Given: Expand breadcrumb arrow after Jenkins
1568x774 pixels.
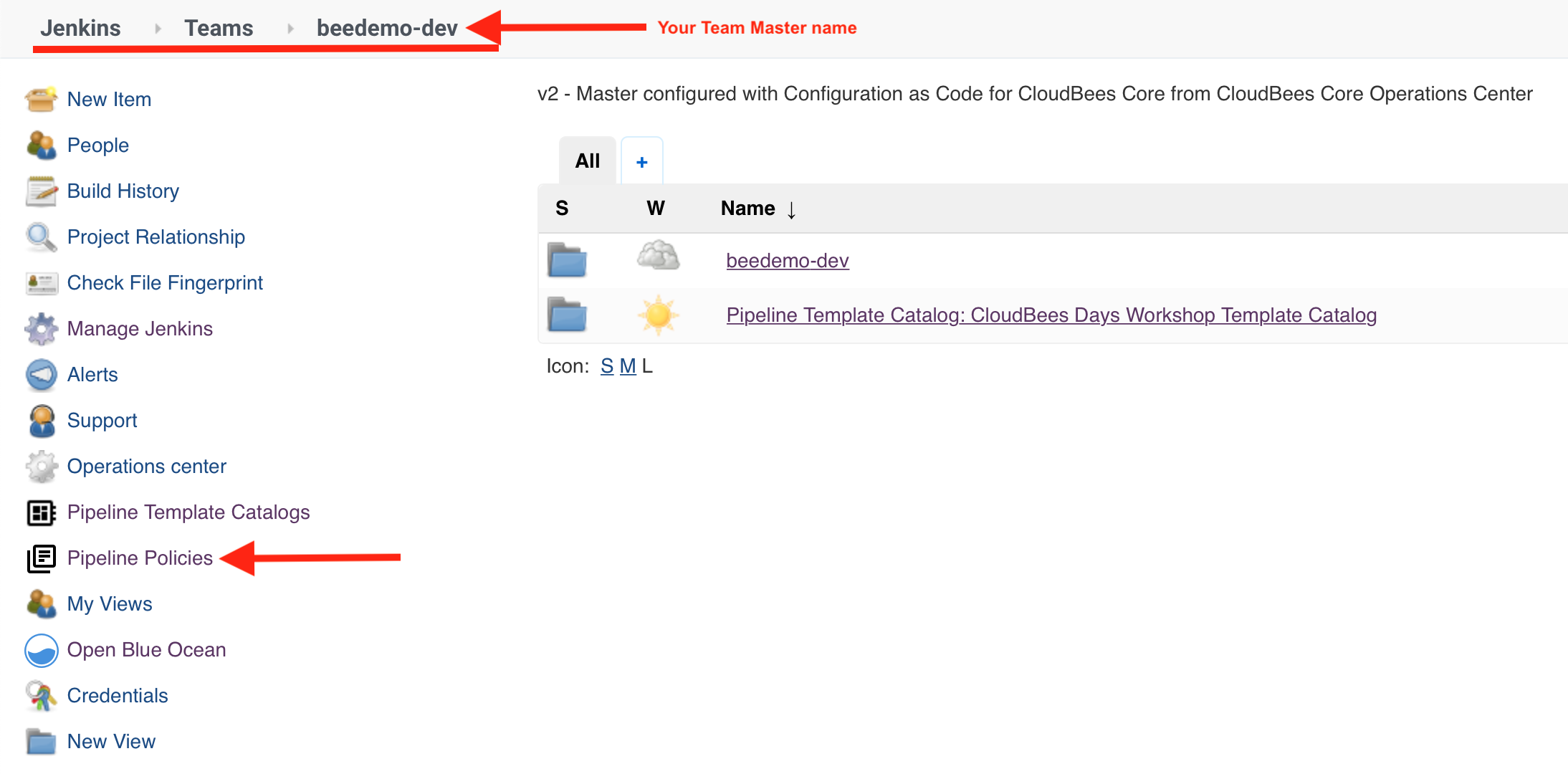Looking at the screenshot, I should coord(158,29).
